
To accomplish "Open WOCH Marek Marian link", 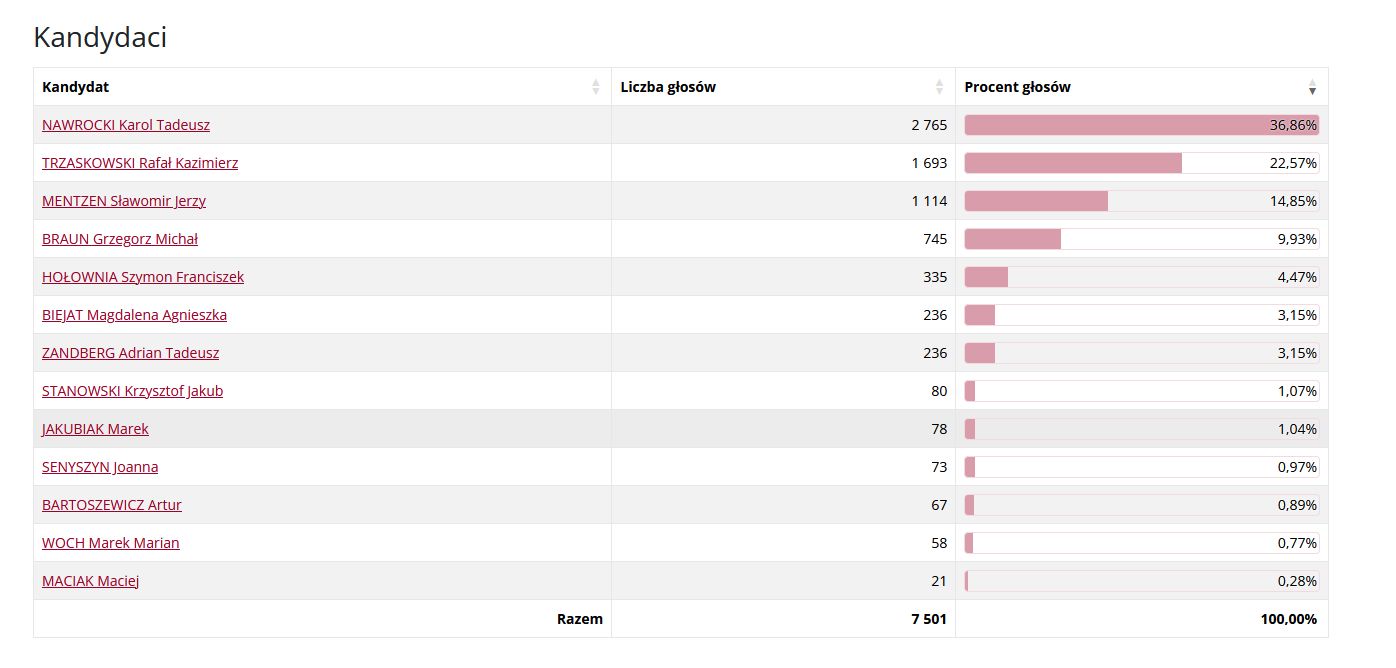I will 111,543.
